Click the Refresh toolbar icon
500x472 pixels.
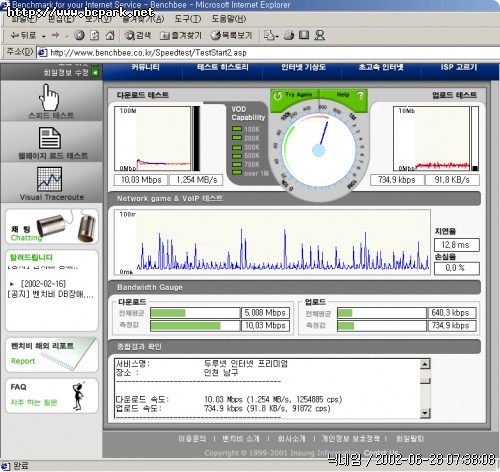point(95,35)
